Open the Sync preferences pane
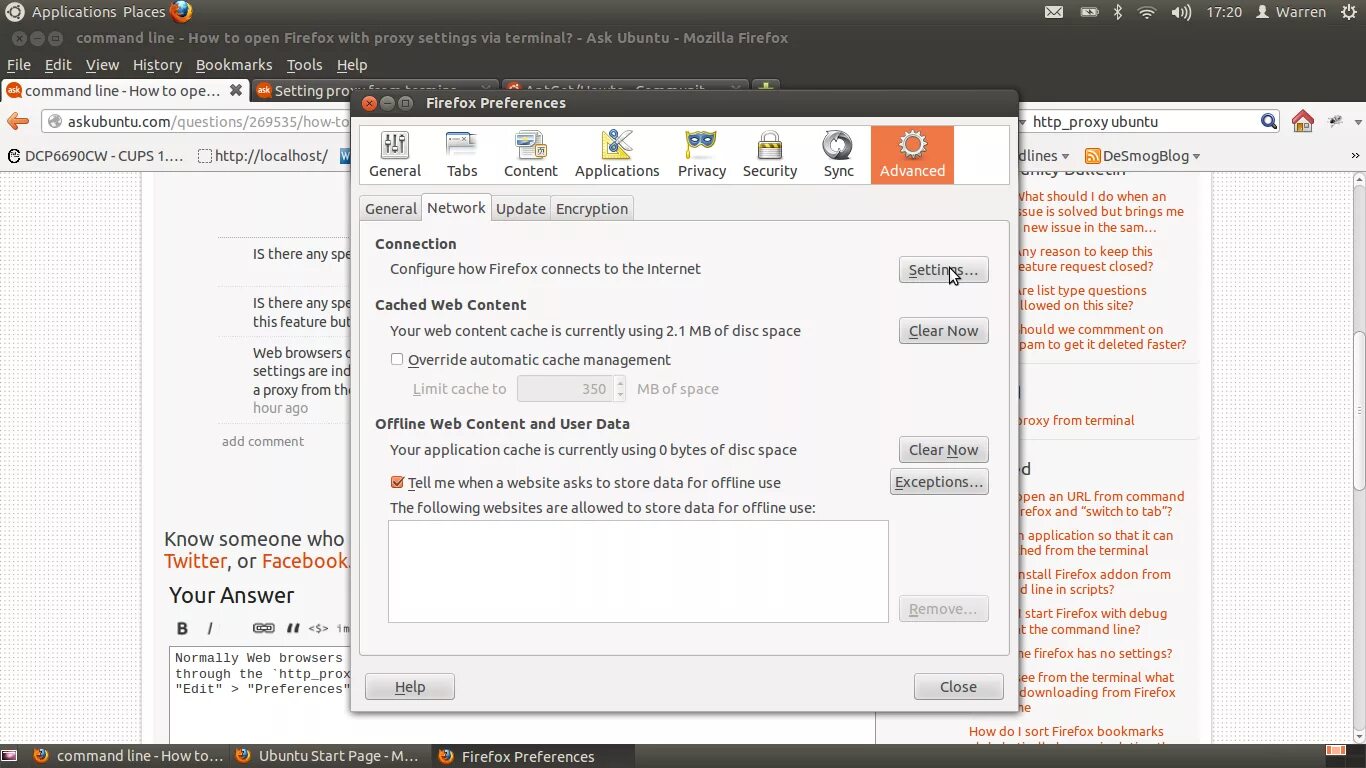Screen dimensions: 1366x768 (838, 155)
